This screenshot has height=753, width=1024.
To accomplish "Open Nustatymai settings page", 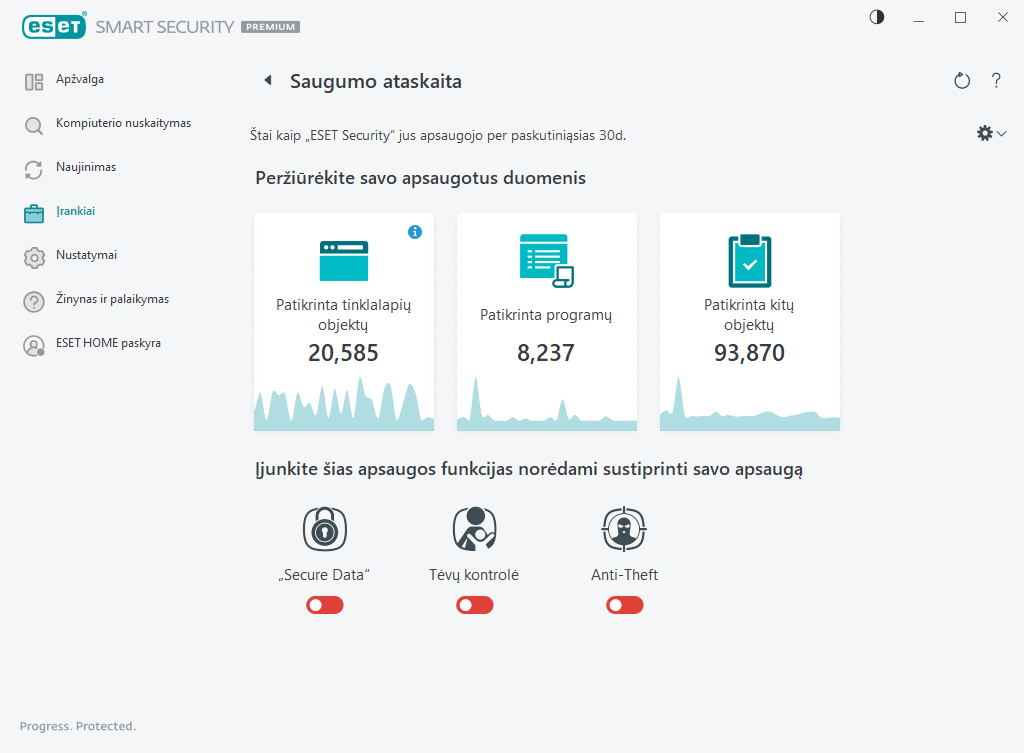I will pos(86,256).
